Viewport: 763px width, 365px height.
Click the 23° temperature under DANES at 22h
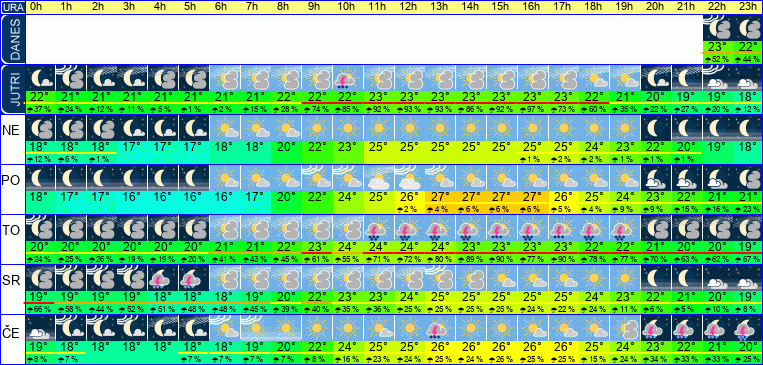pos(717,47)
